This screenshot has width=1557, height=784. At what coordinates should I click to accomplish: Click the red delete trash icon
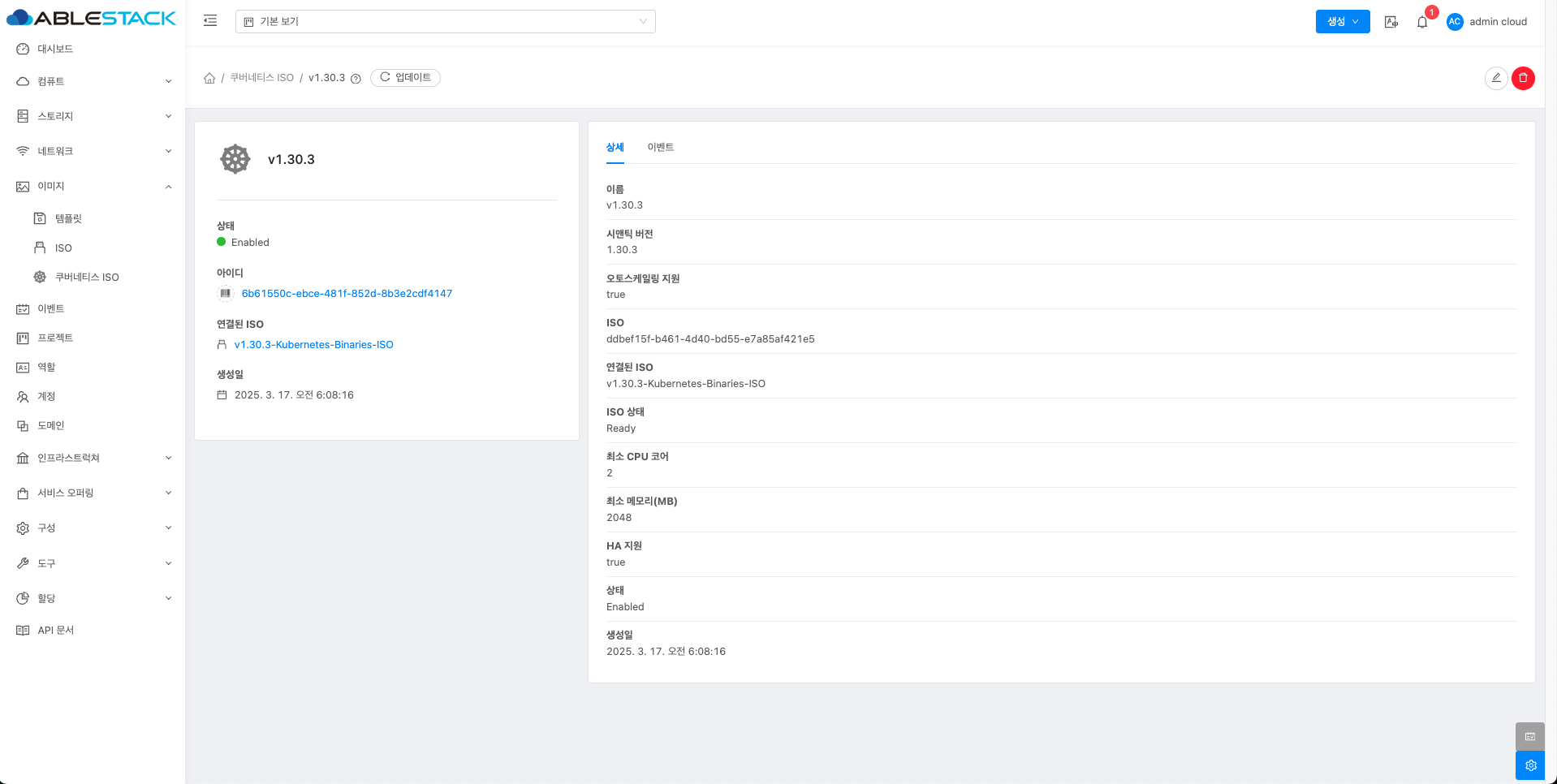click(1523, 78)
